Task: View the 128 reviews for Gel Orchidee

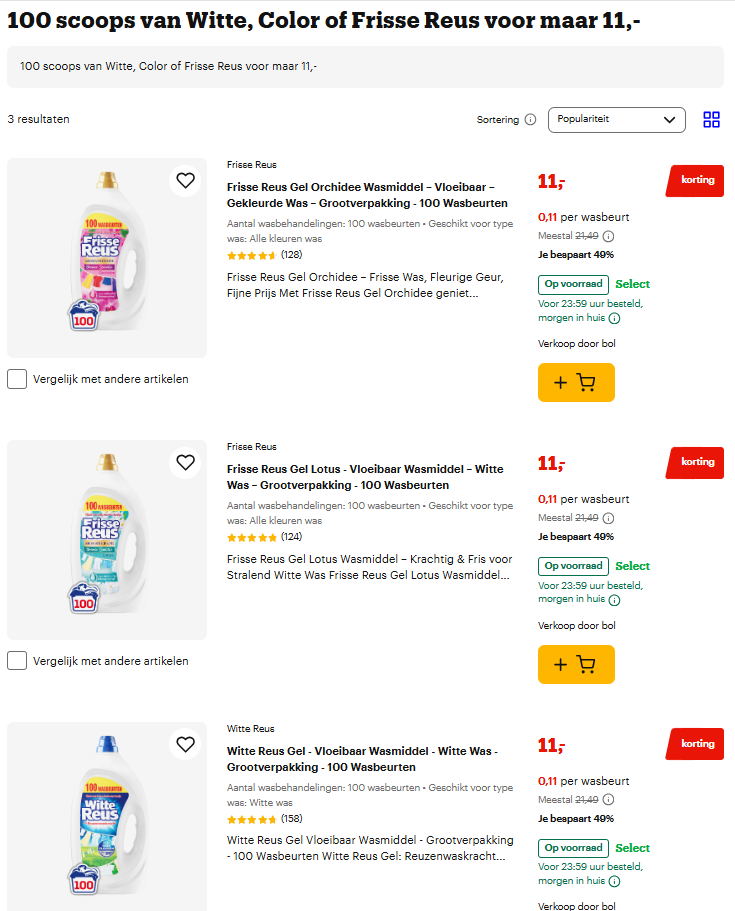Action: (292, 255)
